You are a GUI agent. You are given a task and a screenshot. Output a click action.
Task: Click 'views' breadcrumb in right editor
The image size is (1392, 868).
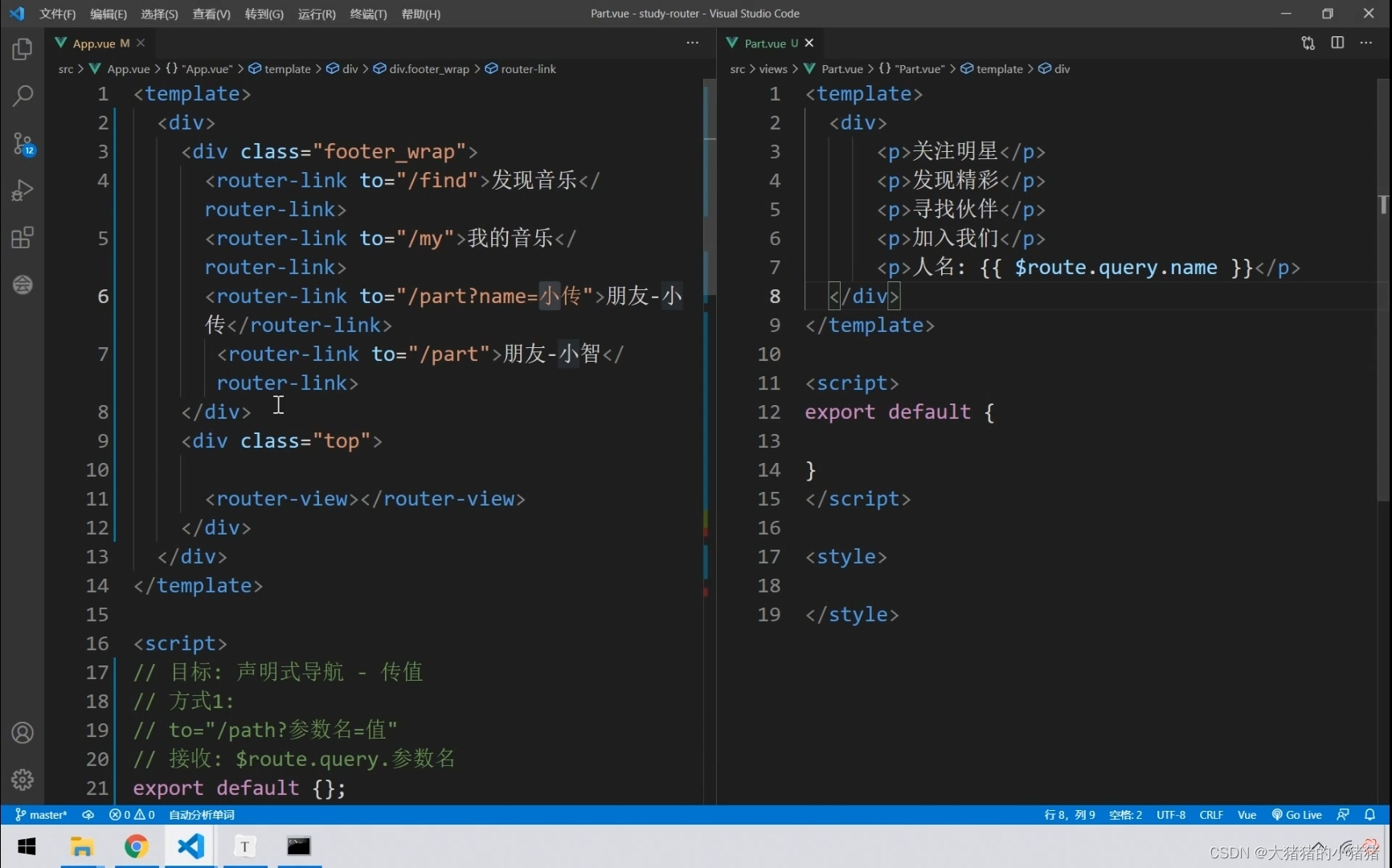pos(773,69)
